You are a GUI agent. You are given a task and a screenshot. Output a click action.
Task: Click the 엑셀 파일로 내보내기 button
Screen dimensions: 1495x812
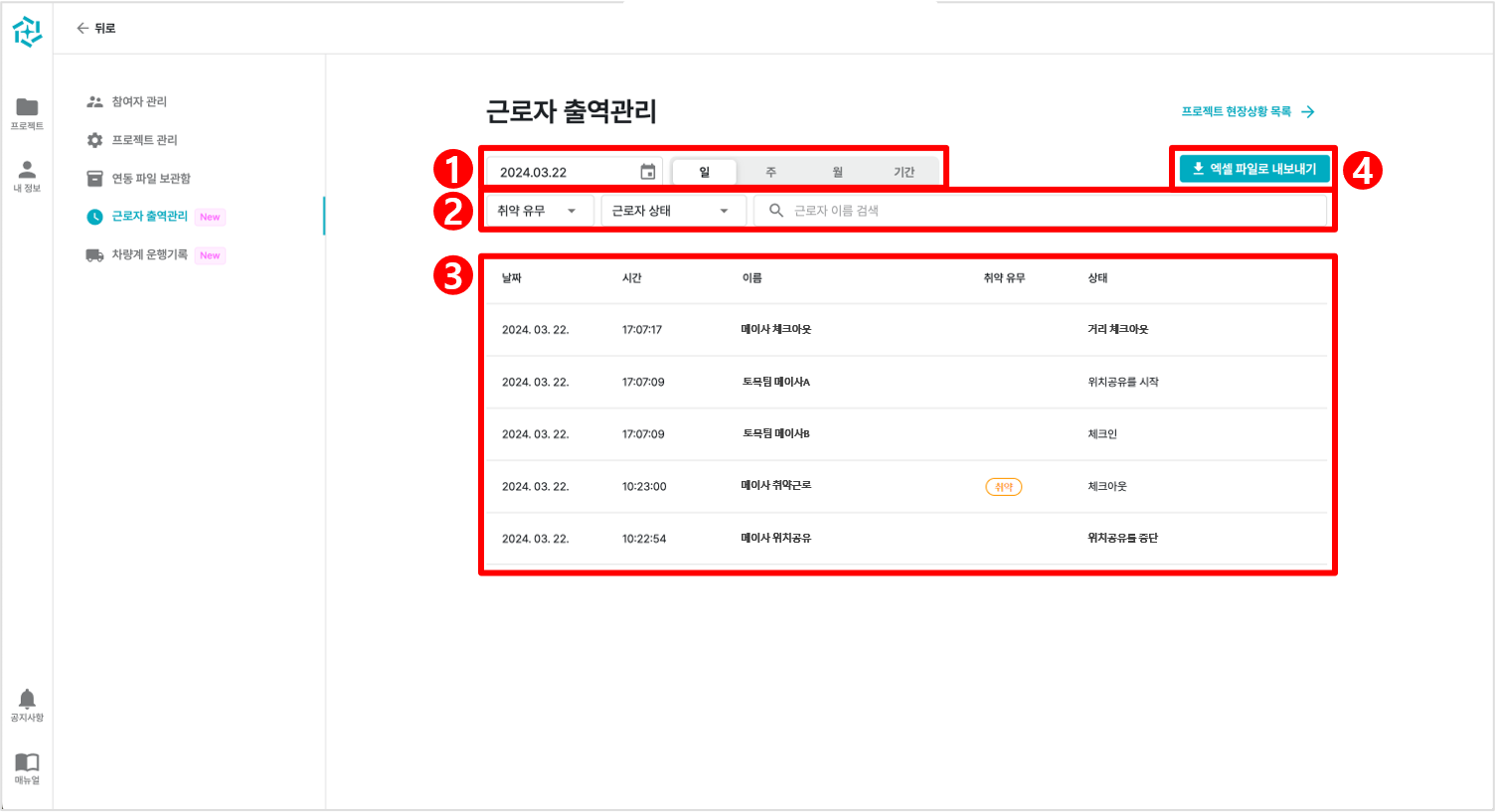(1254, 168)
